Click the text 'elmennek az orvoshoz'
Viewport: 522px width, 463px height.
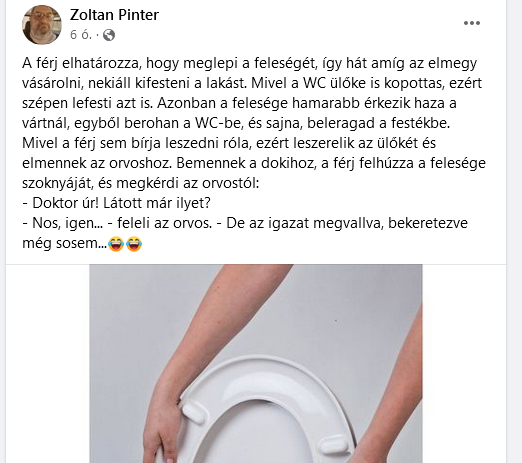tap(97, 163)
